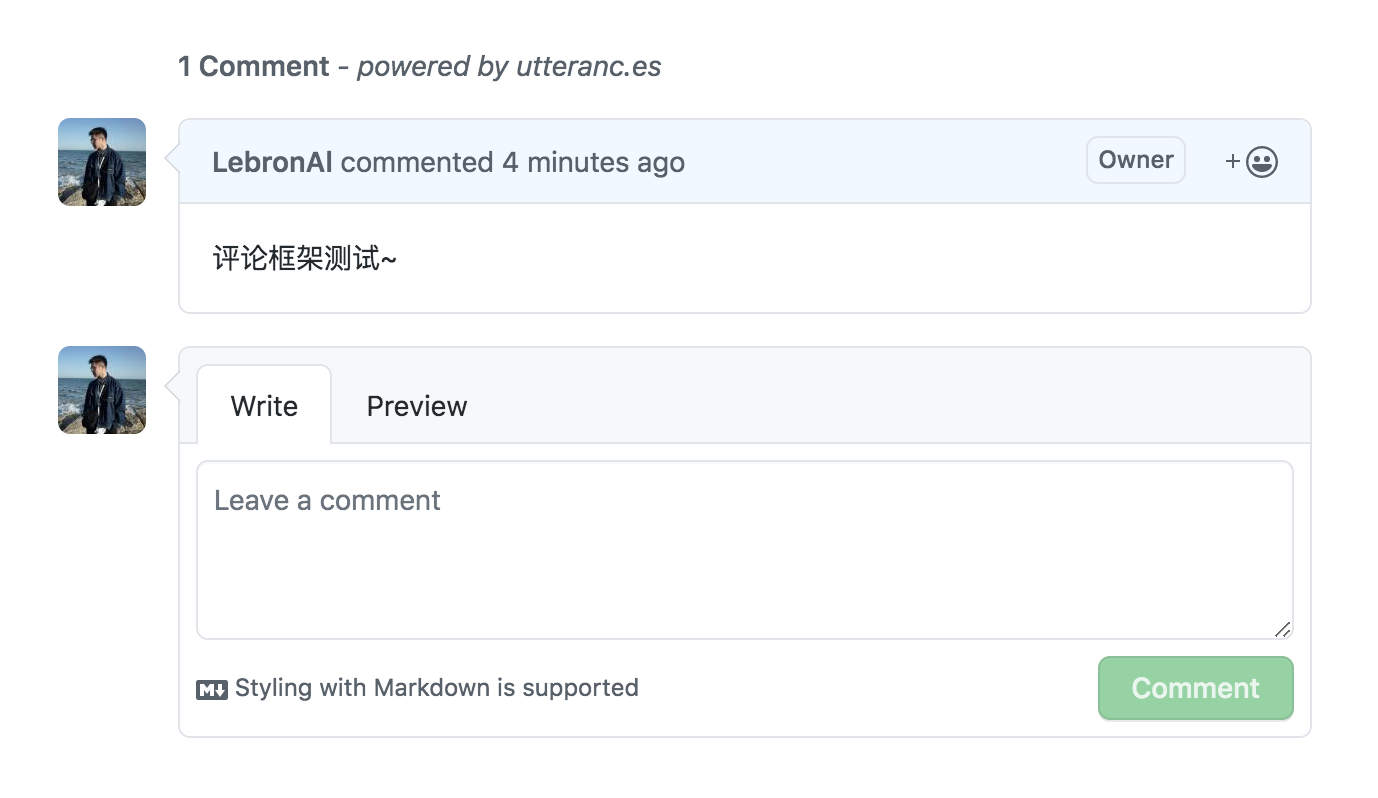Click the 1 Comment heading

pos(253,66)
